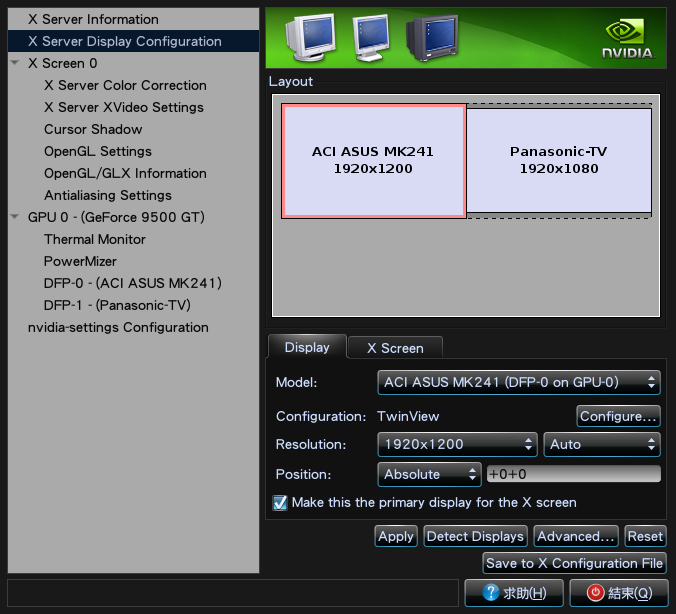Click the white CRT monitor banner icon
The image size is (676, 614).
(310, 38)
